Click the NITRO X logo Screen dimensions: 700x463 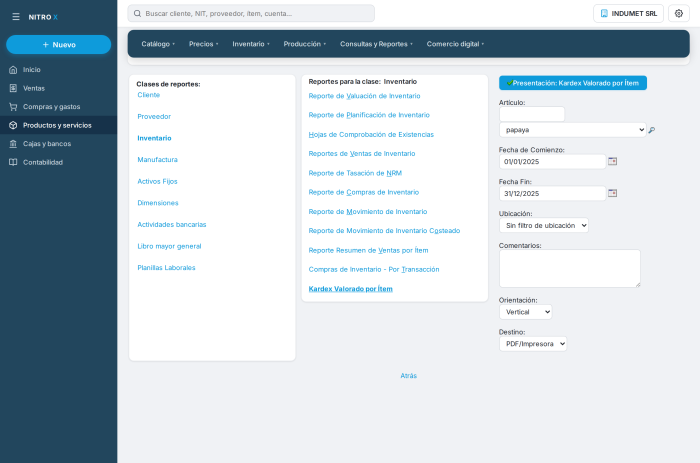coord(43,17)
